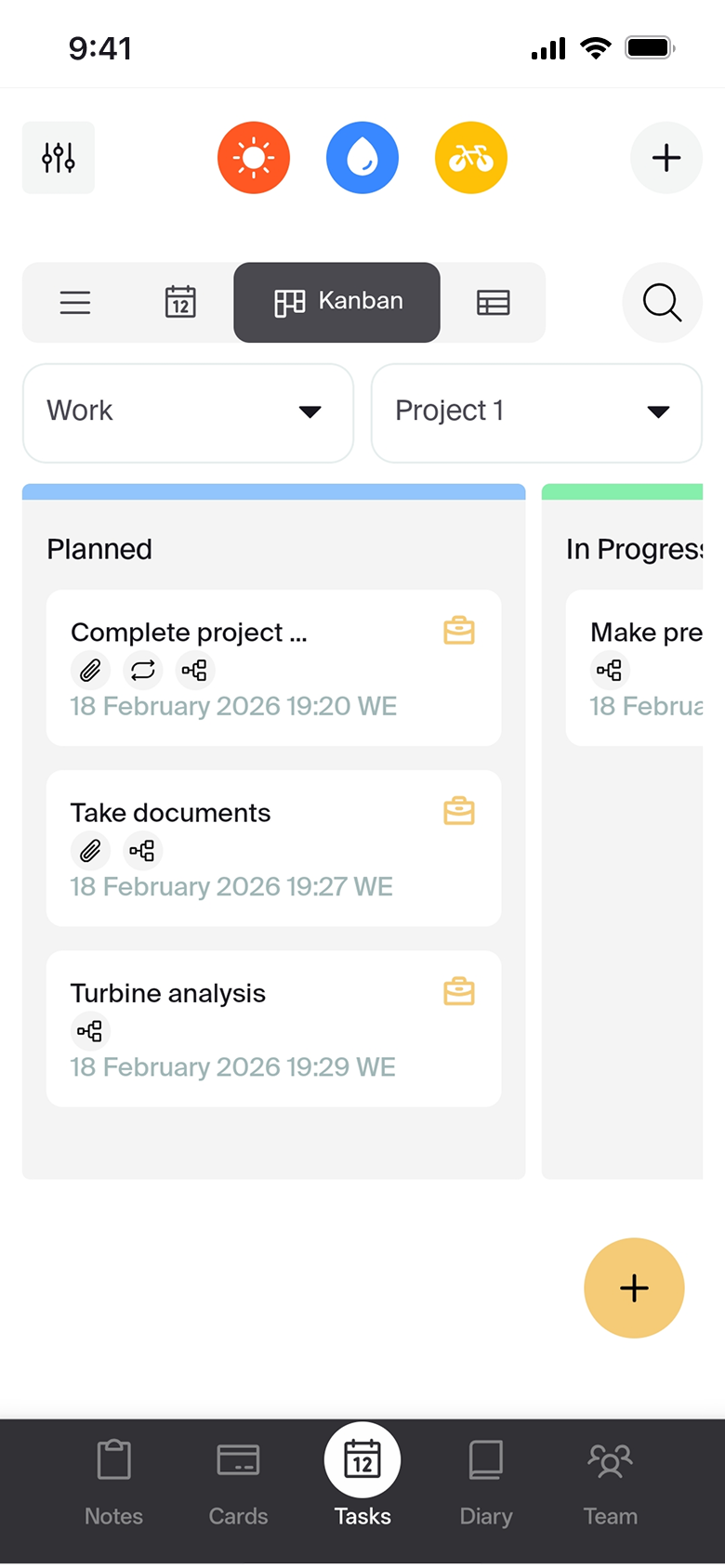Switch to calendar view toggle

point(180,303)
